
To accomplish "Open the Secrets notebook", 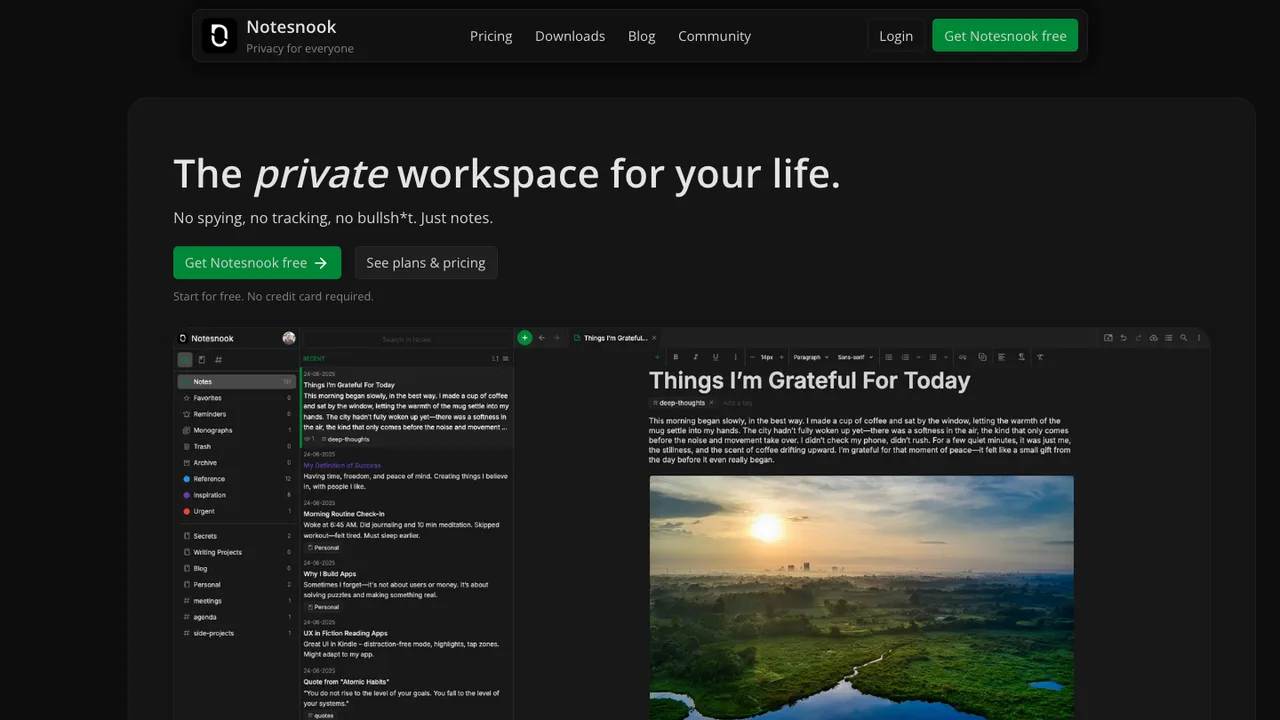I will tap(236, 536).
